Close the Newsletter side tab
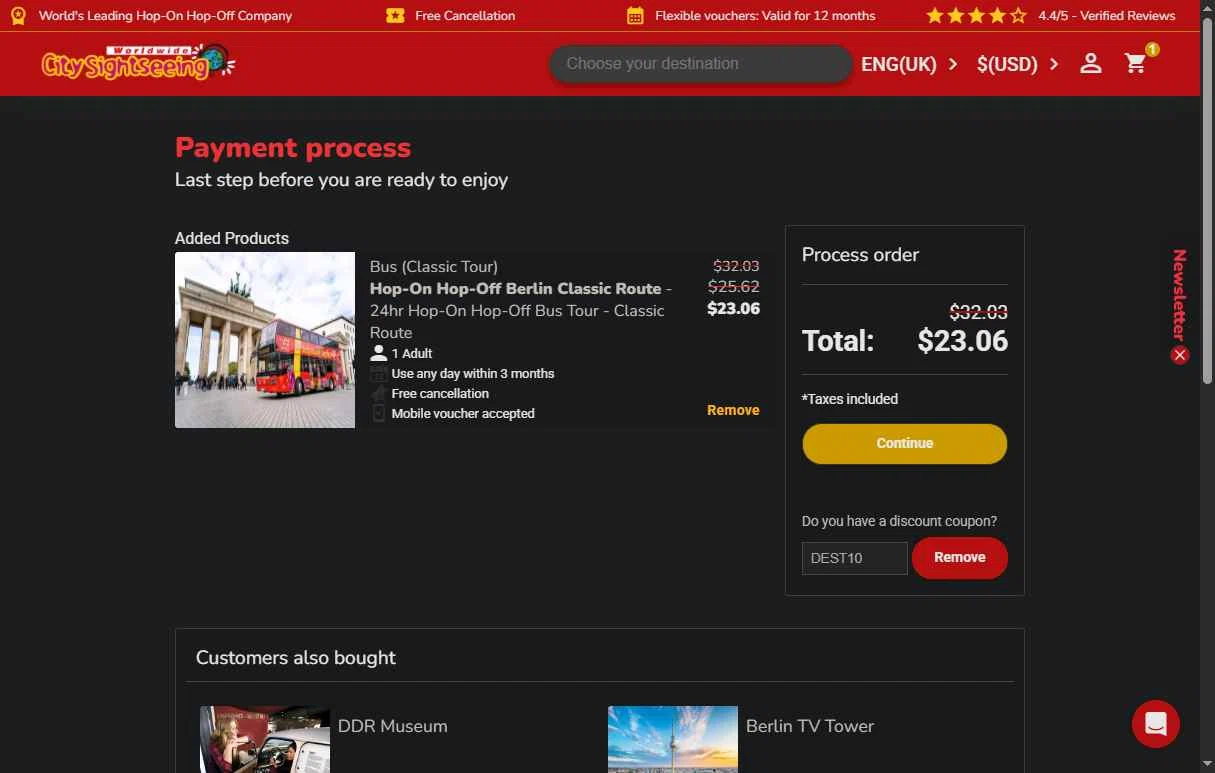Viewport: 1215px width, 773px height. [1180, 355]
